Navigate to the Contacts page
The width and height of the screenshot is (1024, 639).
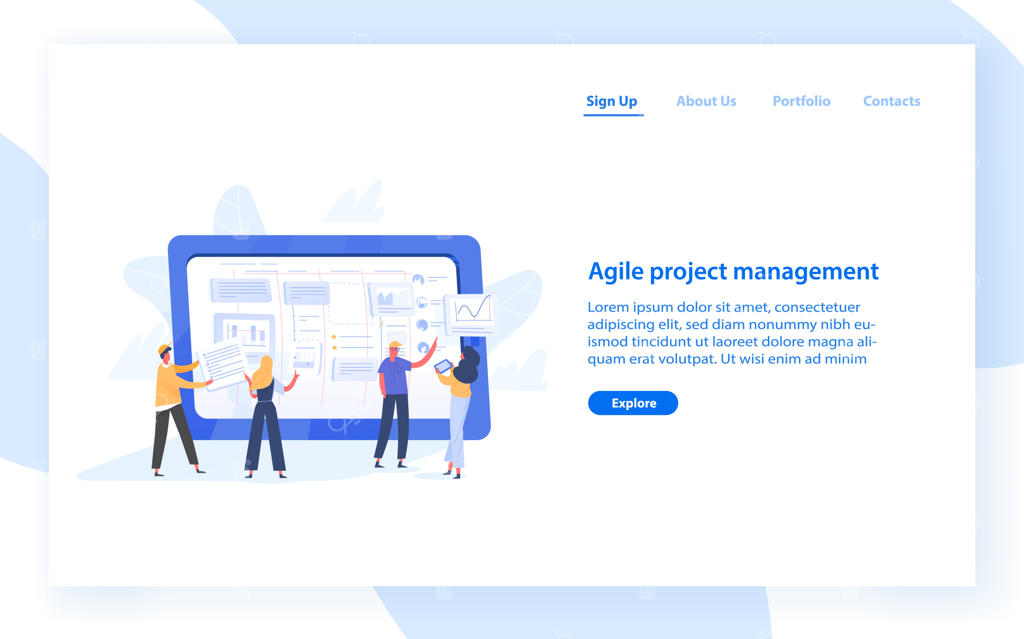click(891, 101)
